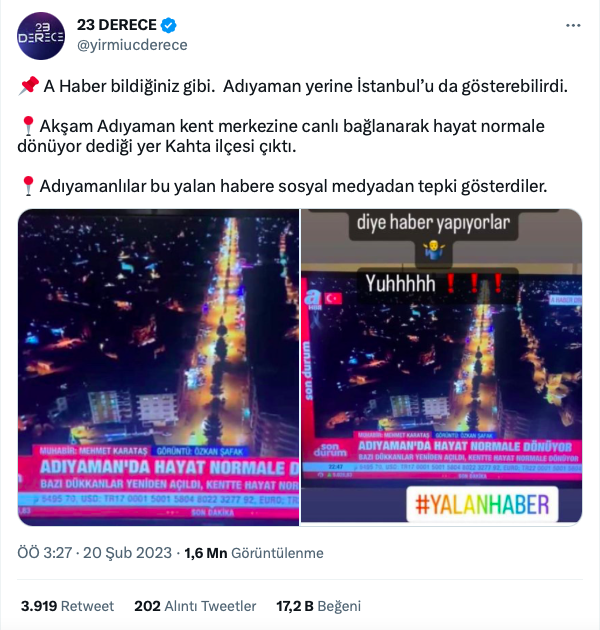Open the @yirmiucderece handle link
This screenshot has height=630, width=600.
click(x=132, y=45)
